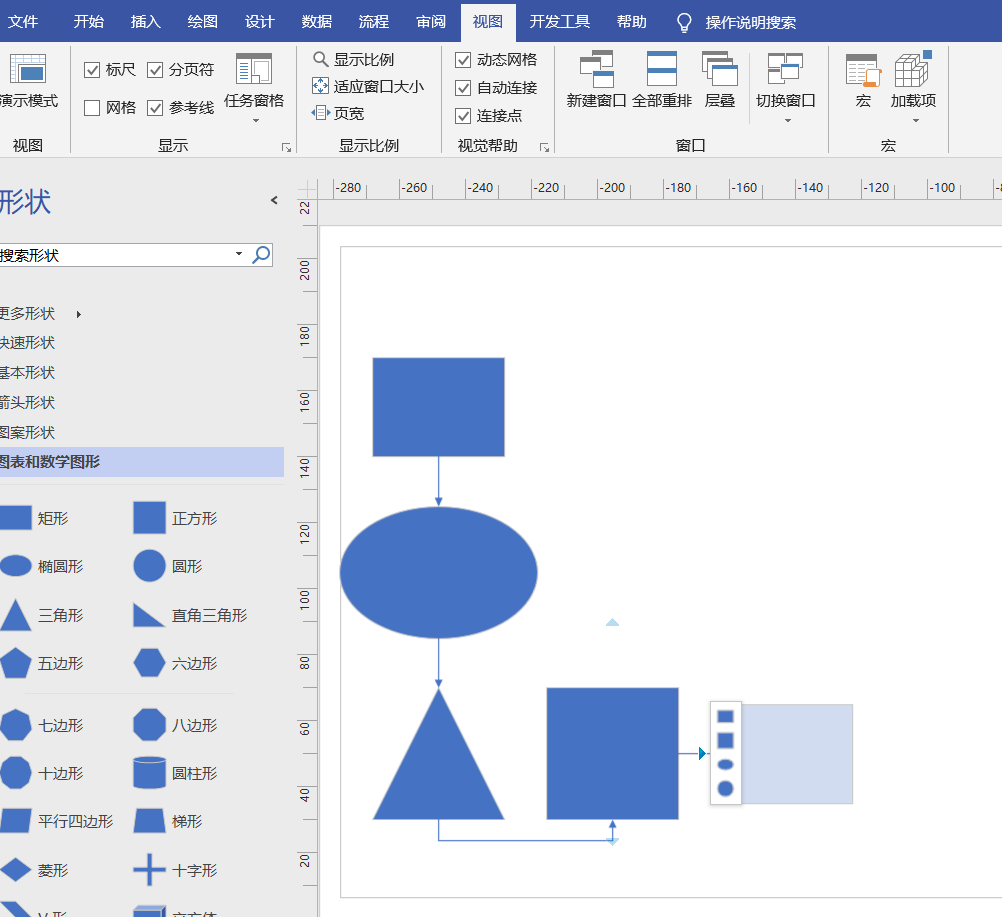Expand the Add-ons dropdown arrow

(916, 121)
